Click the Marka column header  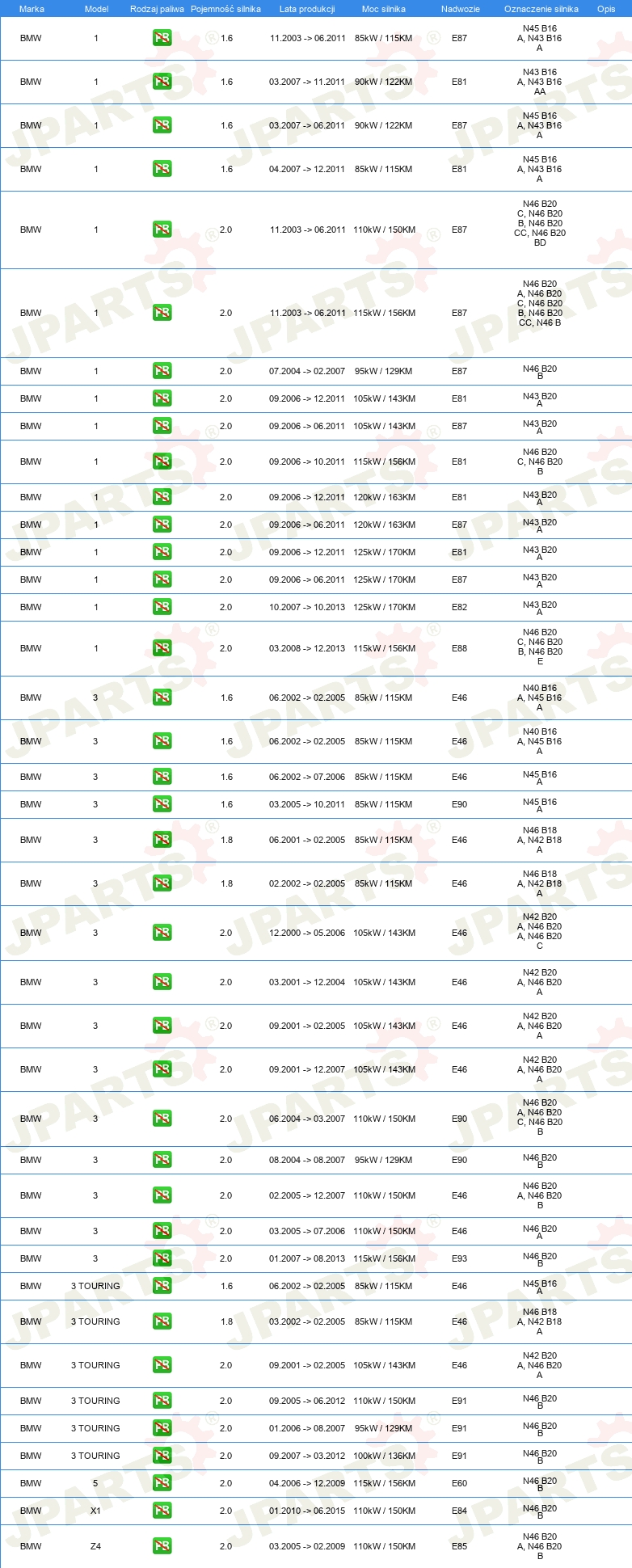pyautogui.click(x=32, y=9)
